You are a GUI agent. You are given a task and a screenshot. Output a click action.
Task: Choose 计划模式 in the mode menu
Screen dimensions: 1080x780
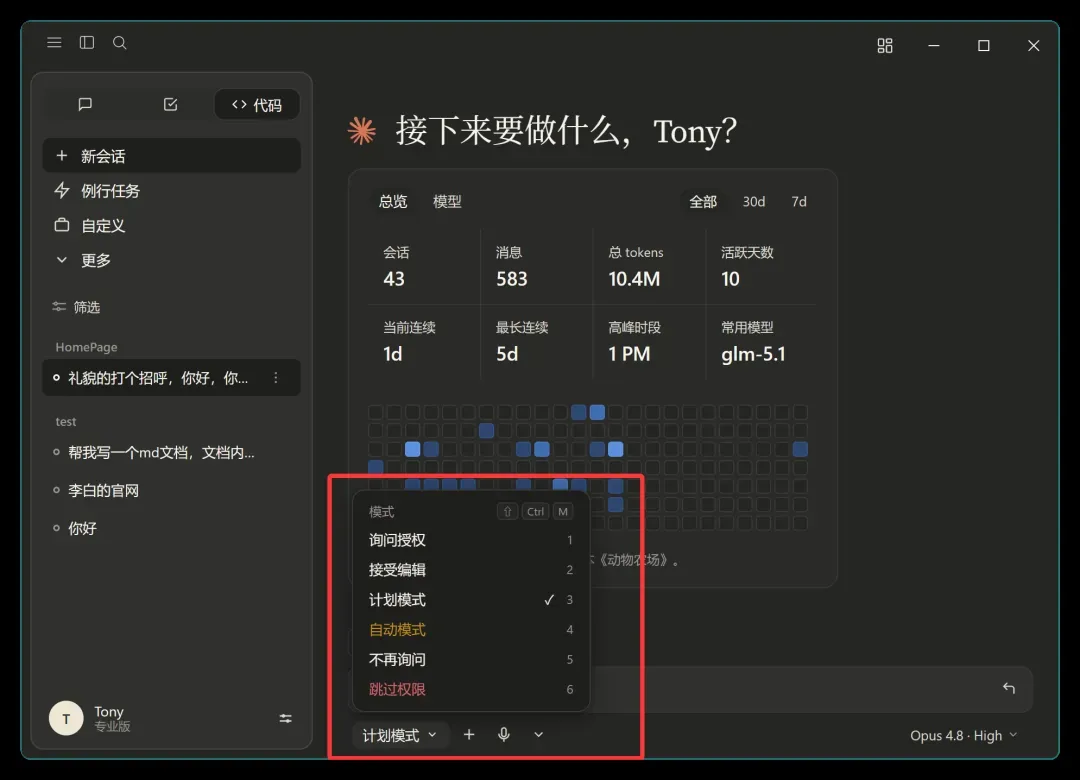(x=470, y=599)
